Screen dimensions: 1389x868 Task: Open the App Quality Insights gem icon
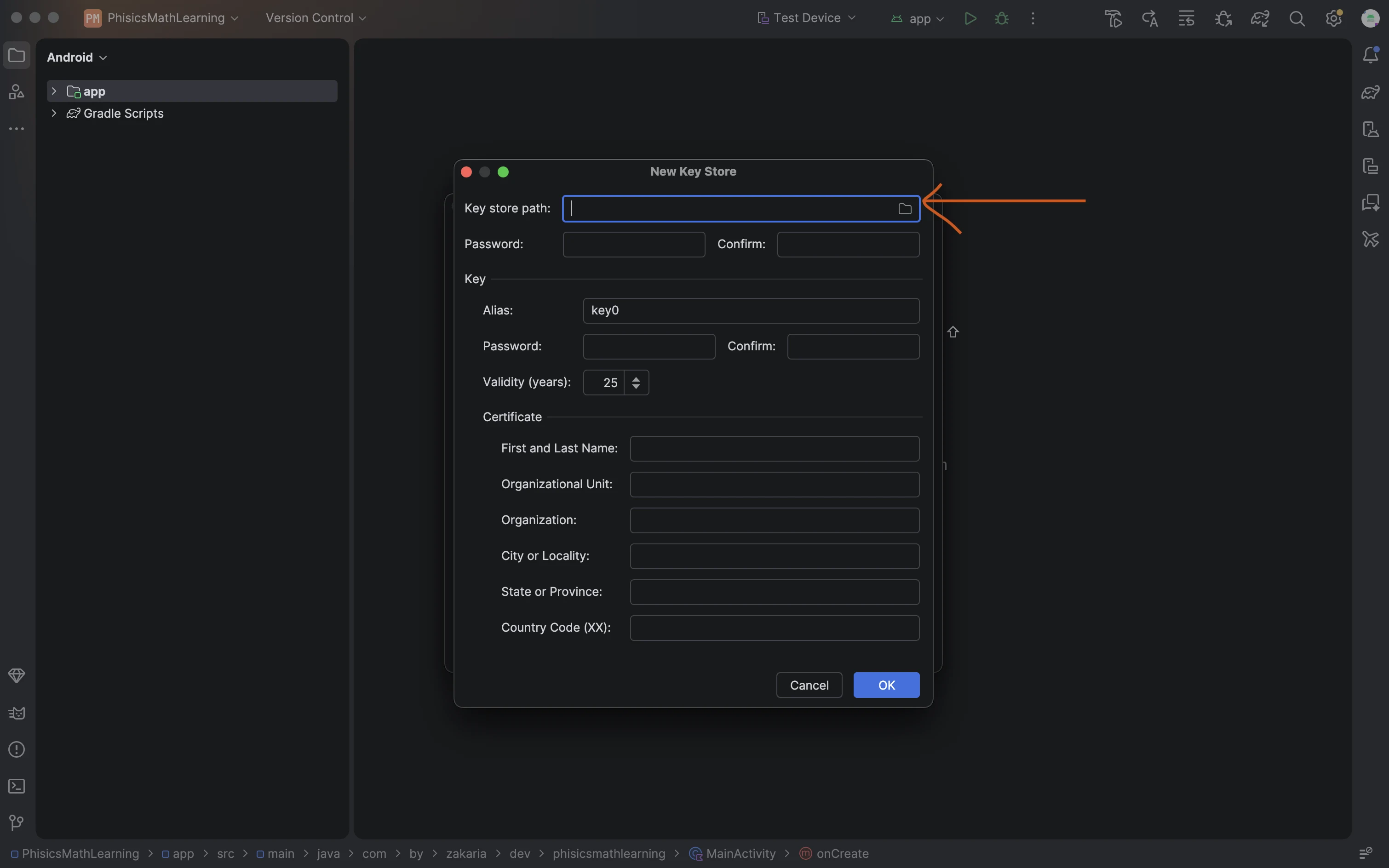pos(17,676)
